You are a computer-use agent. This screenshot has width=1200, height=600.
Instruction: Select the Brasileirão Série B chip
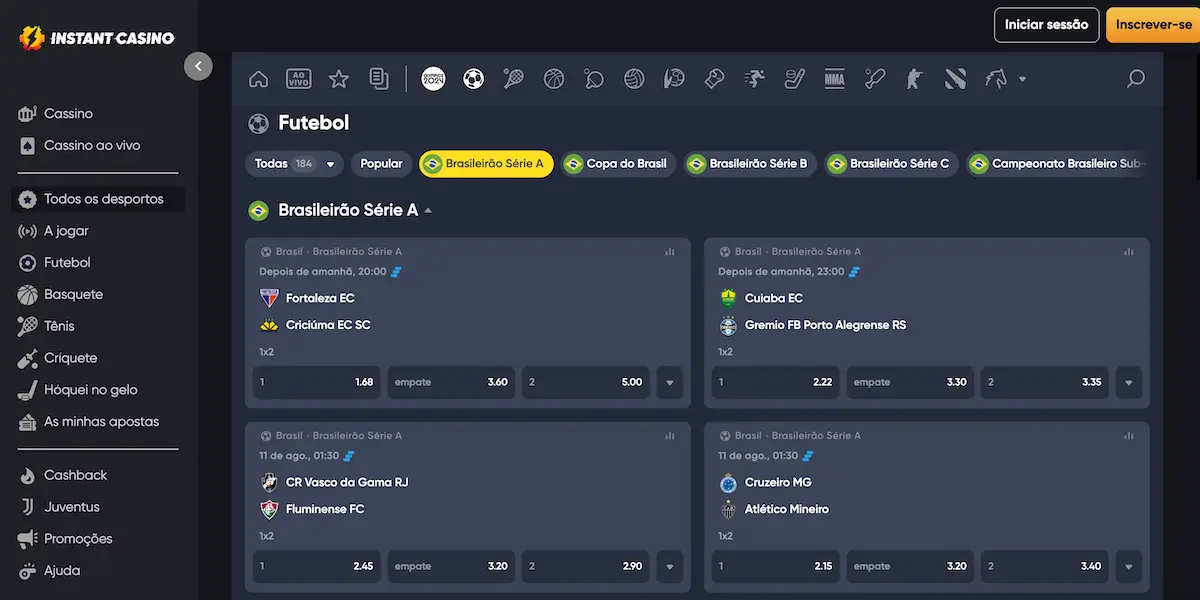(x=751, y=164)
